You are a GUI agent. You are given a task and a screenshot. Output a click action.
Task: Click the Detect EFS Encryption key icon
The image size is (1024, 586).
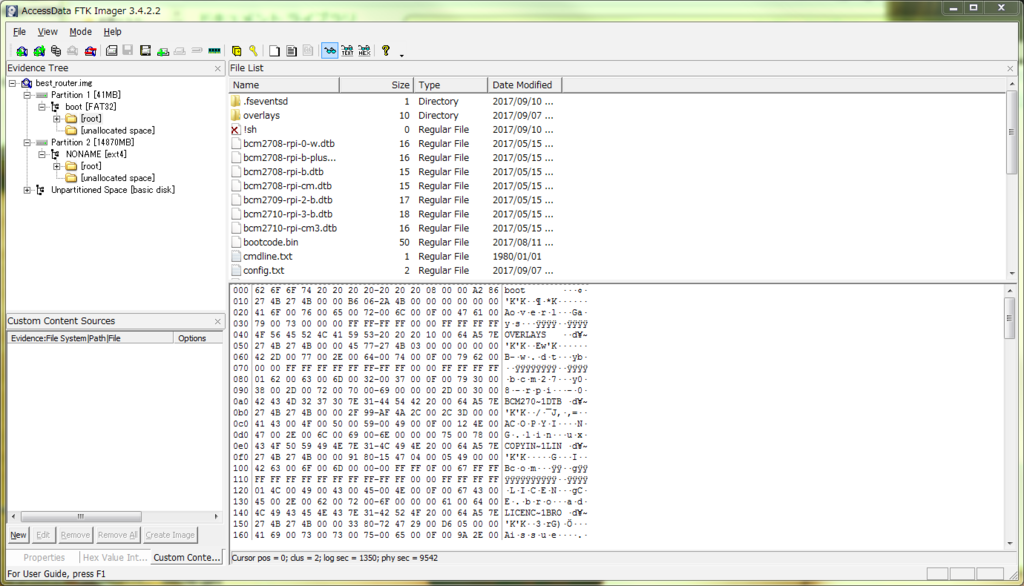point(253,51)
